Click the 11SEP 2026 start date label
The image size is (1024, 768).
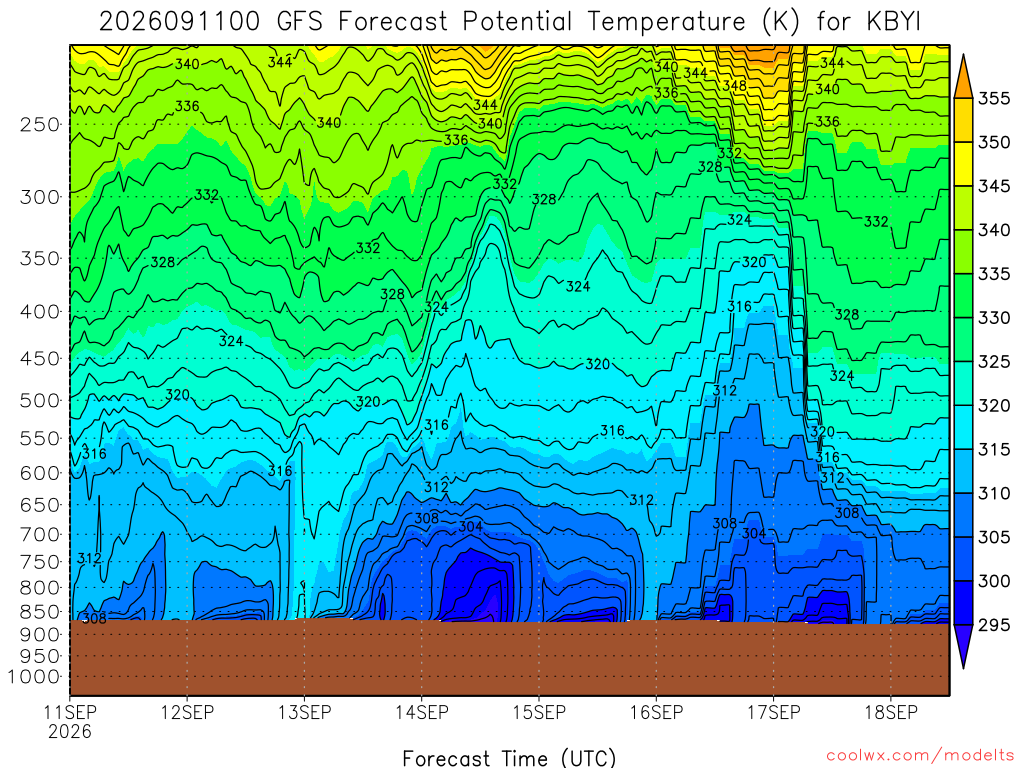click(x=70, y=722)
